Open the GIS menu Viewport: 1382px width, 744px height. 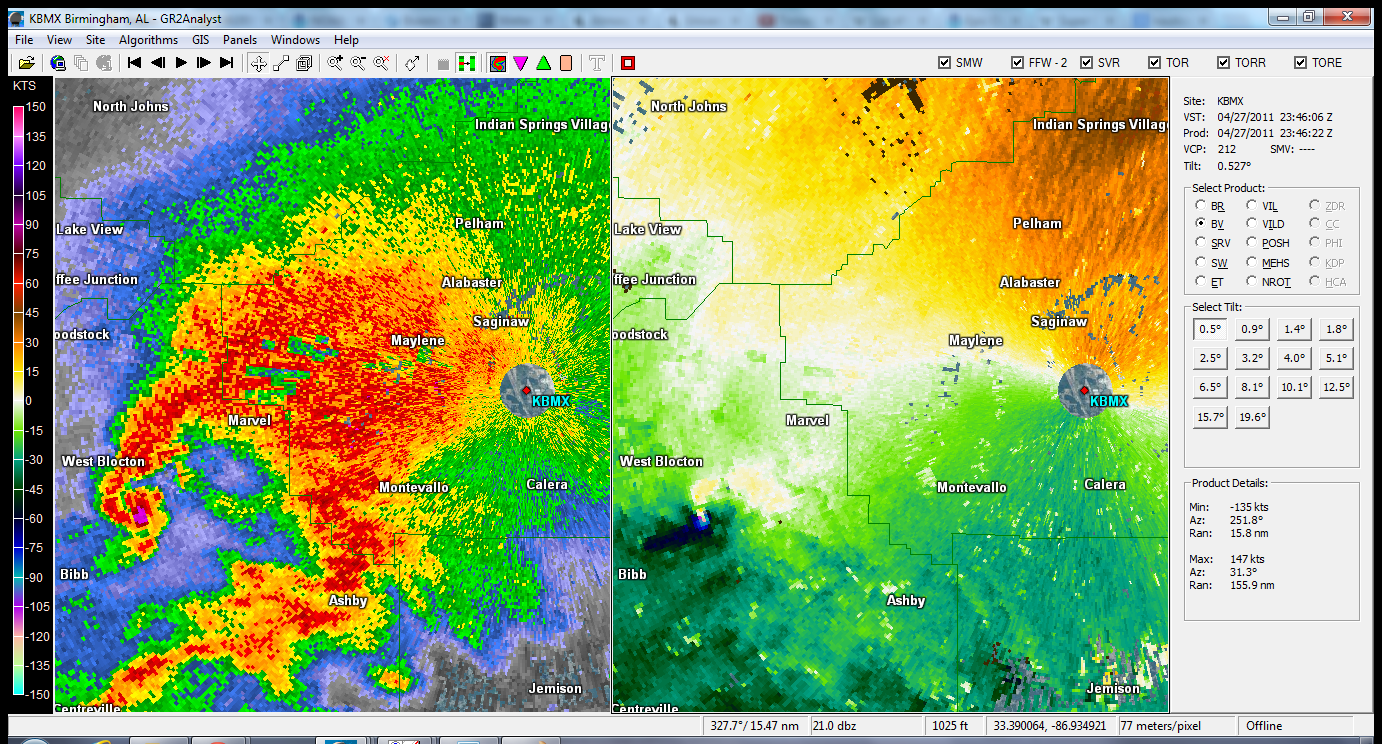(x=200, y=40)
